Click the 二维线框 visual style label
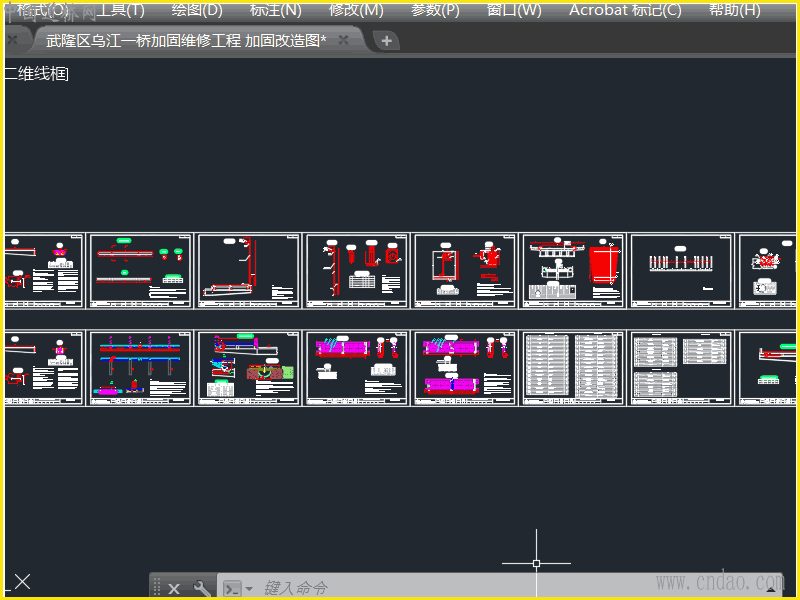This screenshot has width=800, height=600. 37,74
